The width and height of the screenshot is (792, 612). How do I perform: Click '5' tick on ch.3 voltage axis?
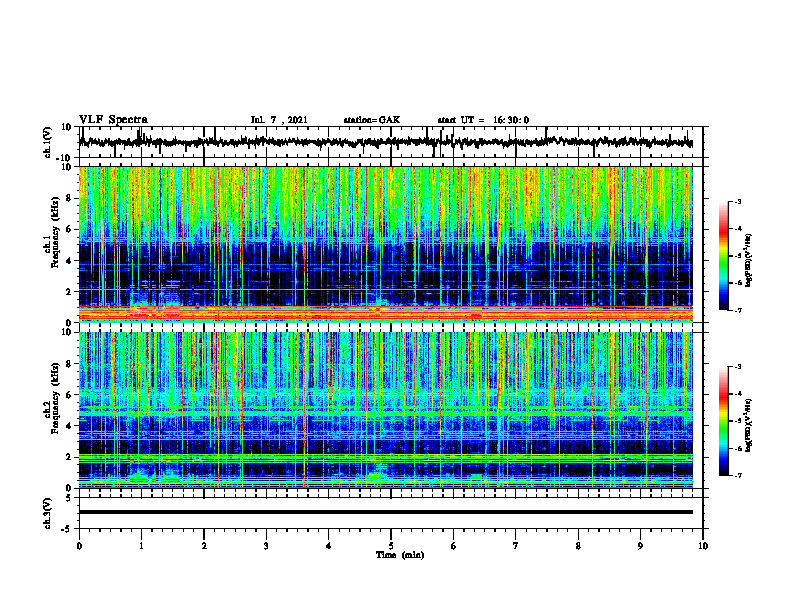pyautogui.click(x=70, y=498)
